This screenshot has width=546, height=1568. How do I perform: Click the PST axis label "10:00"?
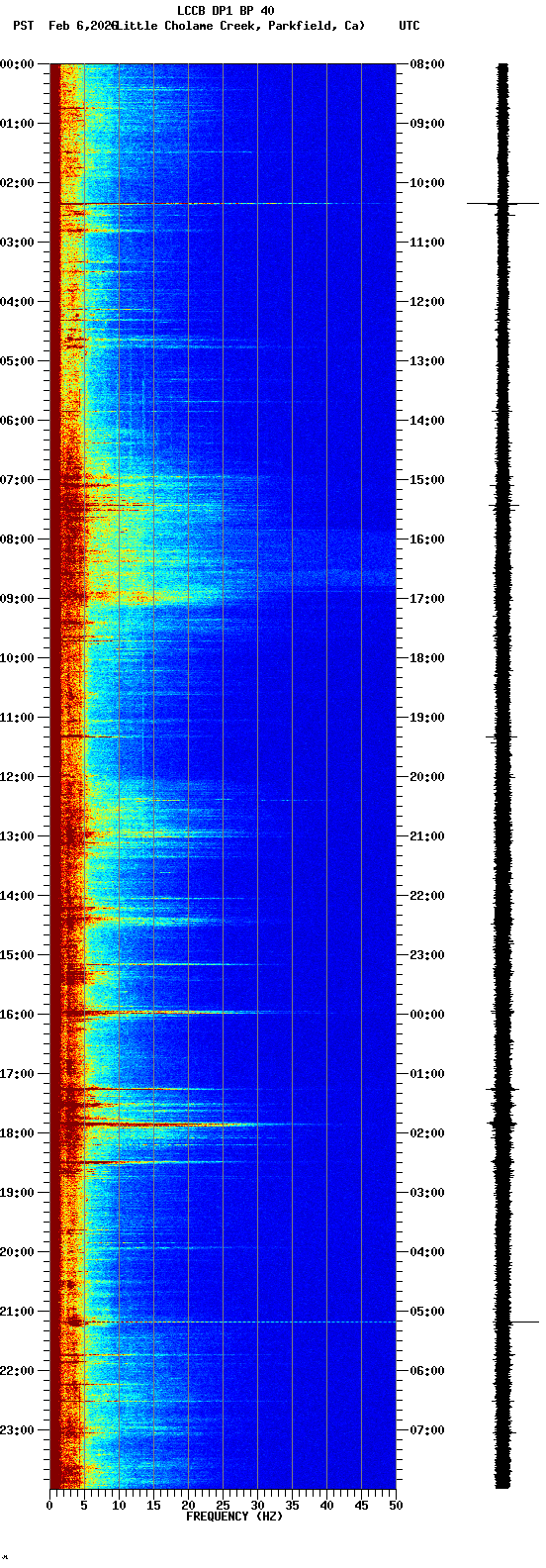click(16, 658)
